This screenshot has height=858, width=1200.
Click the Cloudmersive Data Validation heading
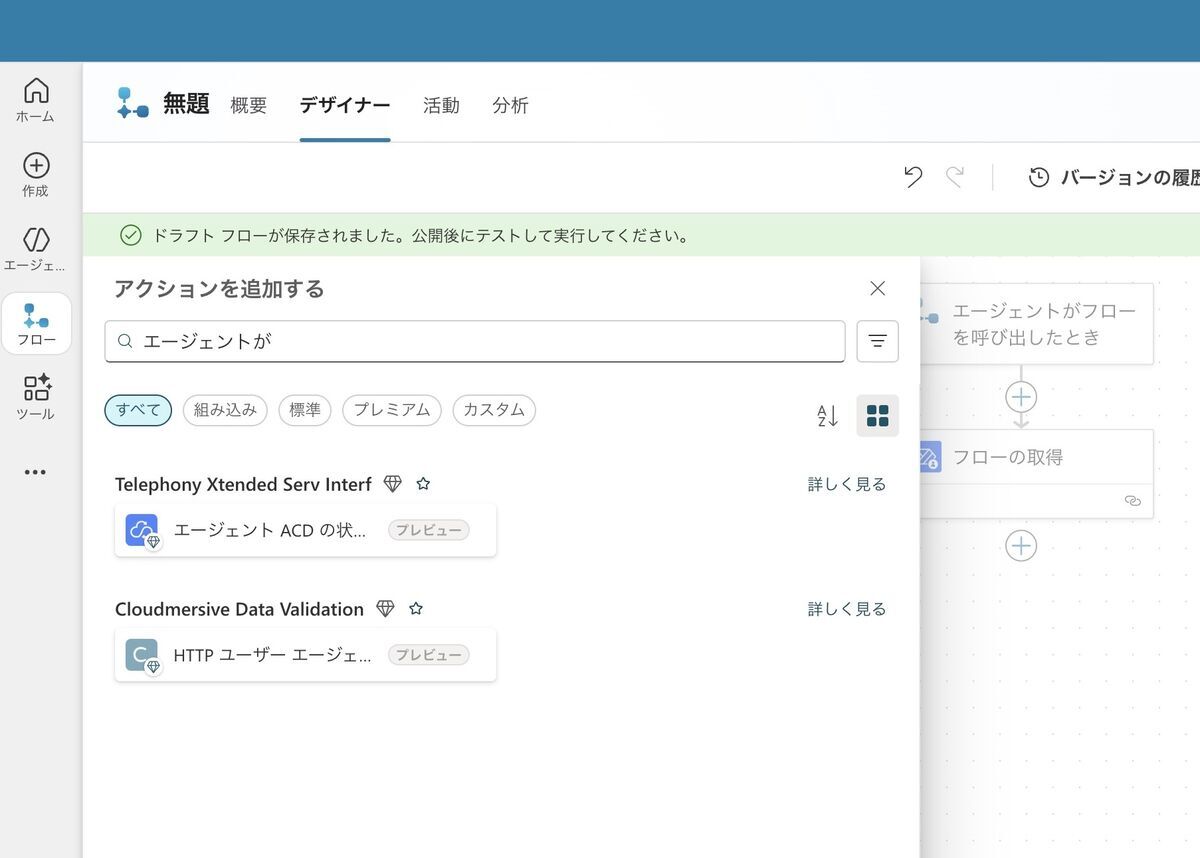tap(239, 609)
